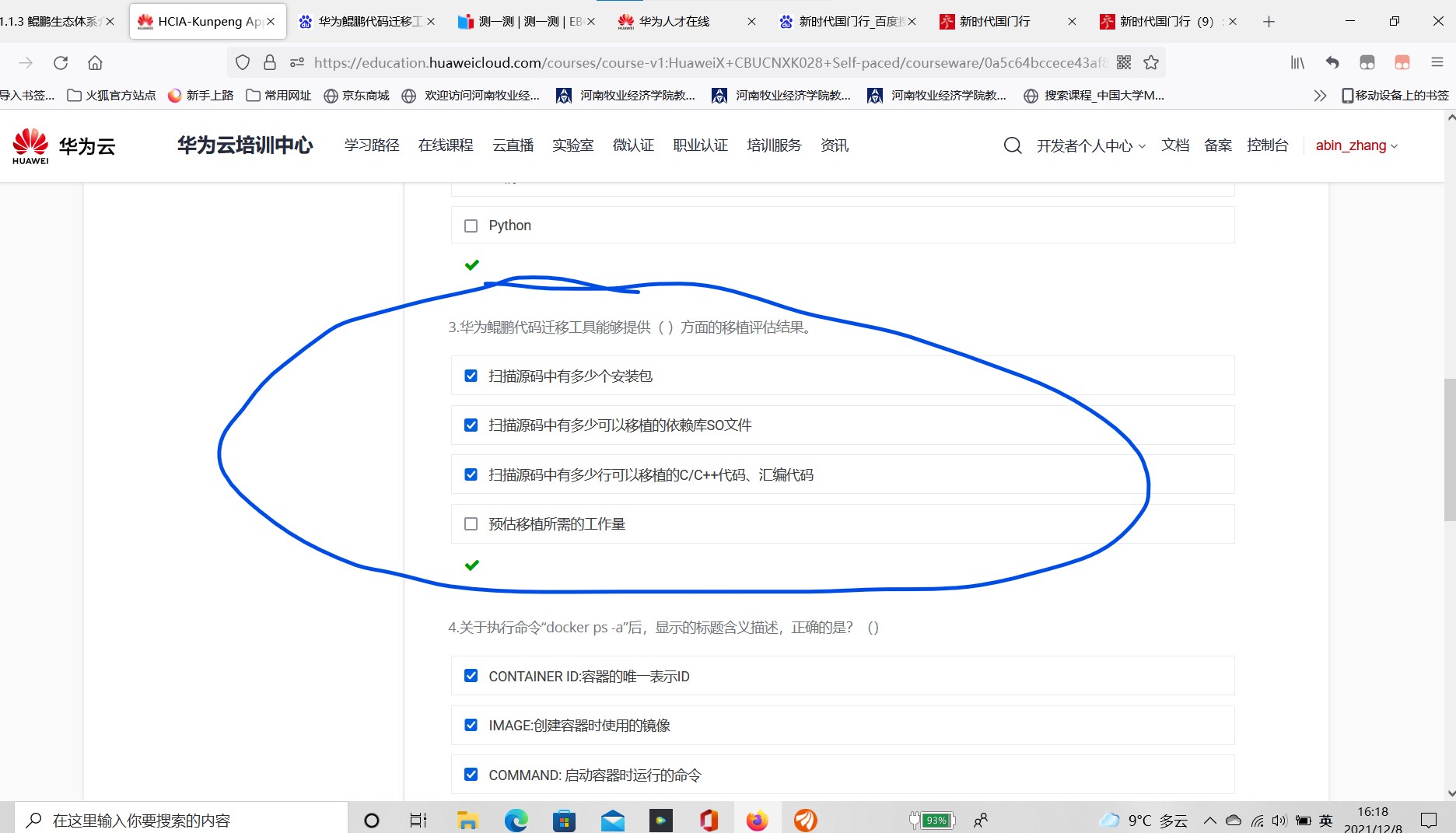This screenshot has height=833, width=1456.
Task: View site security lock icon
Action: 270,63
